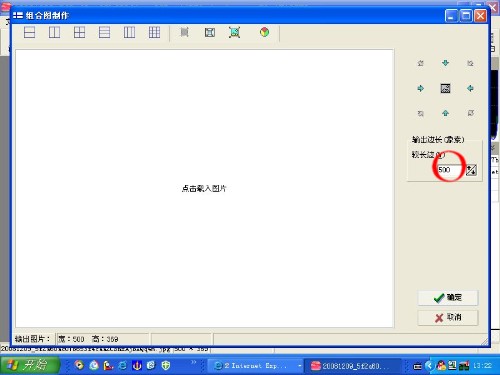Viewport: 500px width, 375px height.
Task: Toggle the long/short side switch button beside 500
Action: (x=471, y=170)
